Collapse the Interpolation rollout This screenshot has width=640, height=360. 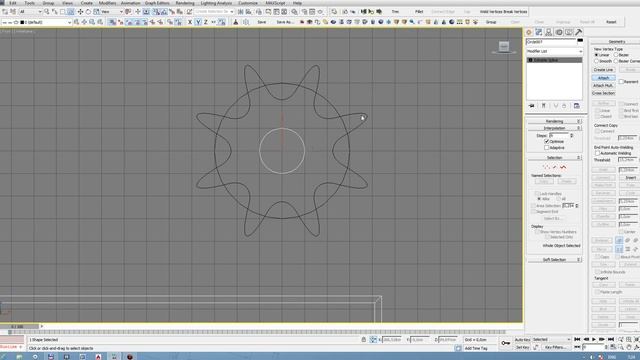(x=554, y=128)
